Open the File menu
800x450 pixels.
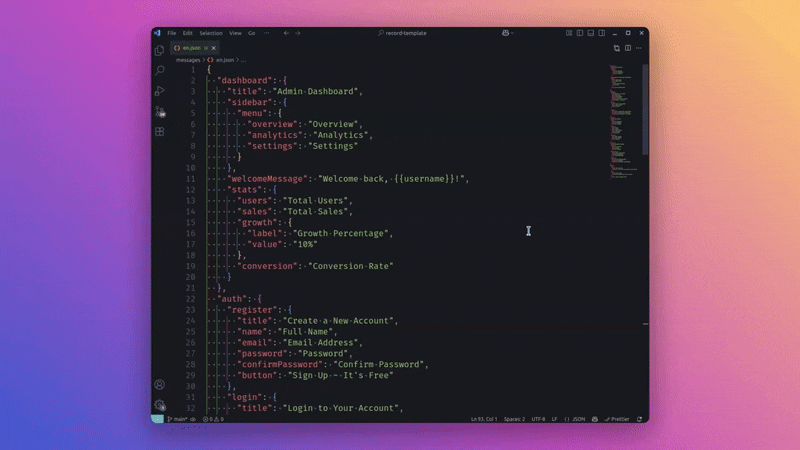tap(172, 33)
